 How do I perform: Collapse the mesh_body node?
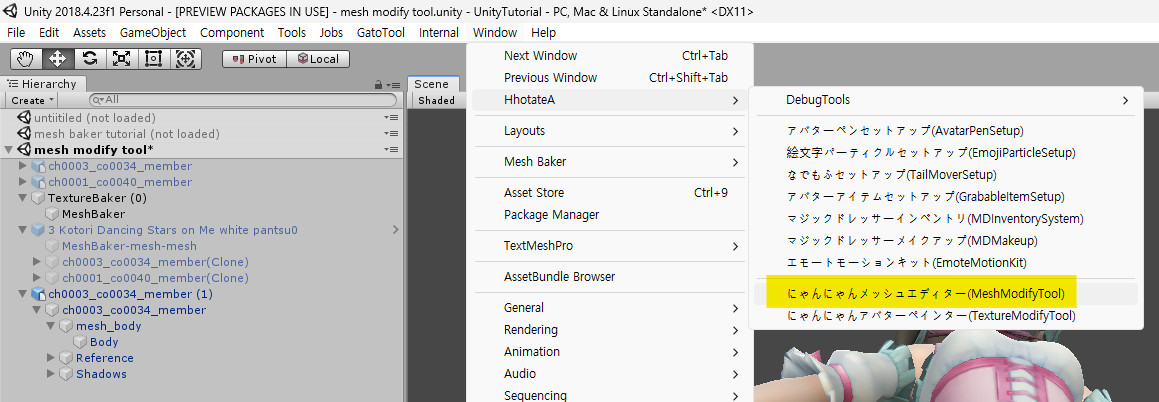point(52,326)
